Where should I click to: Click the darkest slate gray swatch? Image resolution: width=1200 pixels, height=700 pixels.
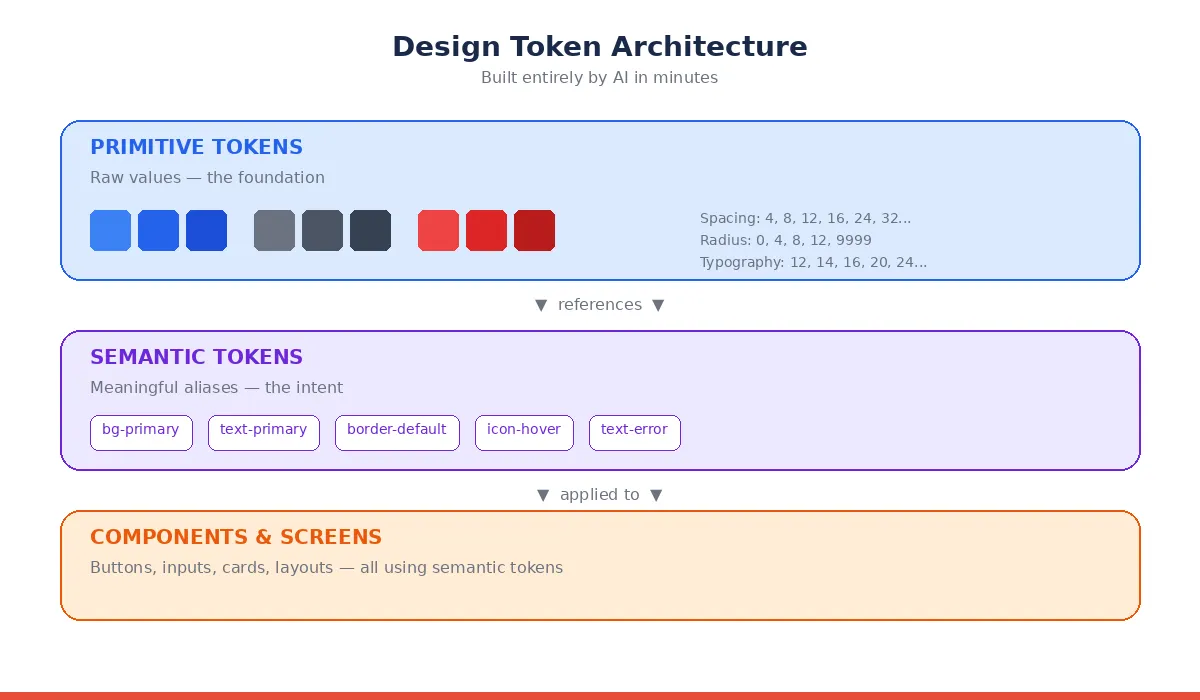tap(370, 230)
